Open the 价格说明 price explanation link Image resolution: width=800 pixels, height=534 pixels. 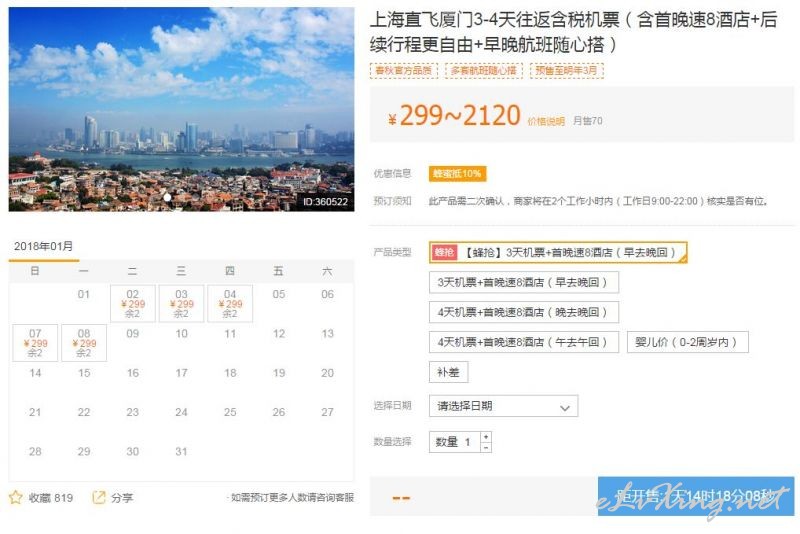click(x=546, y=121)
